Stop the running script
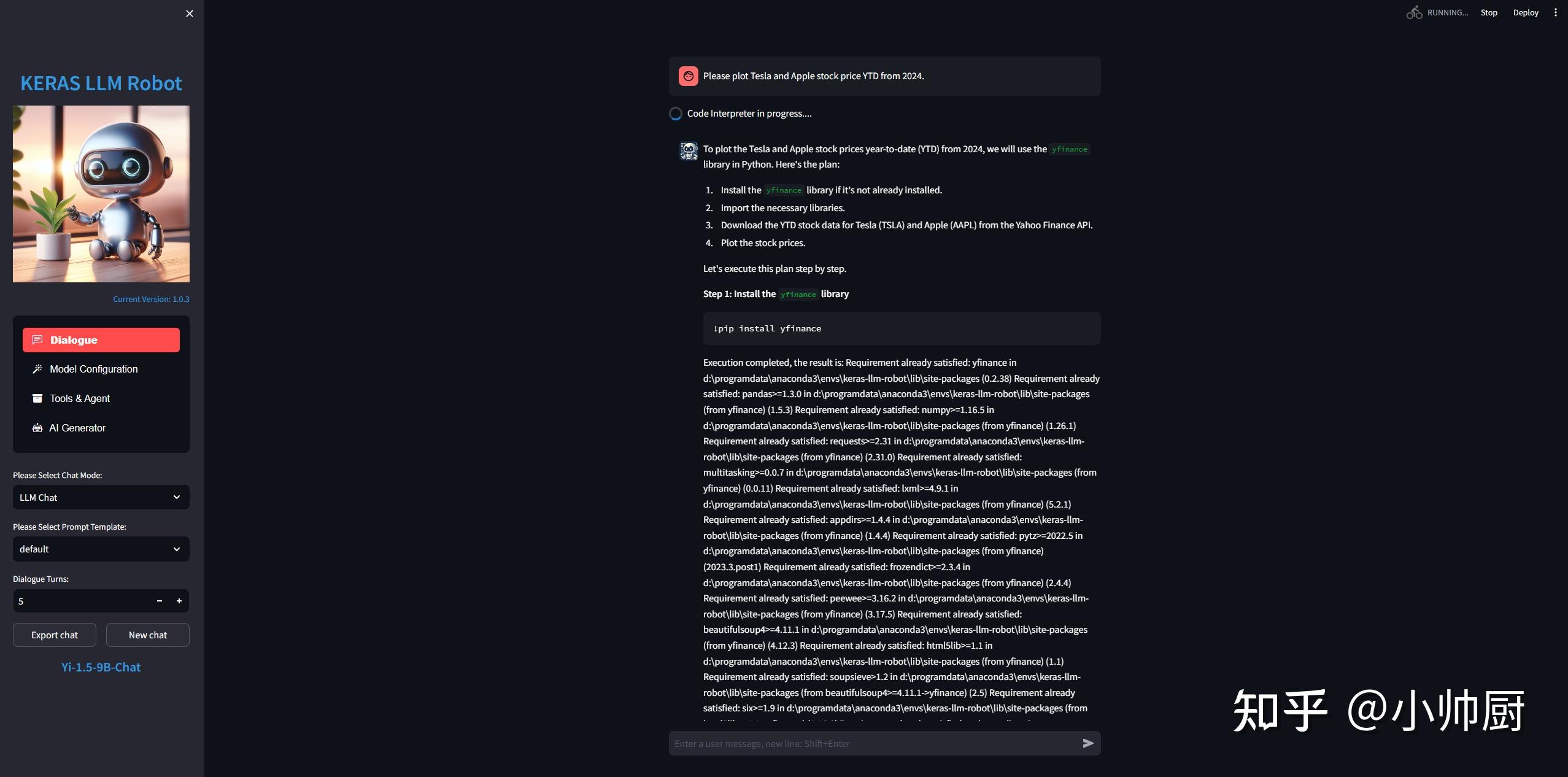The image size is (1568, 777). [x=1488, y=12]
